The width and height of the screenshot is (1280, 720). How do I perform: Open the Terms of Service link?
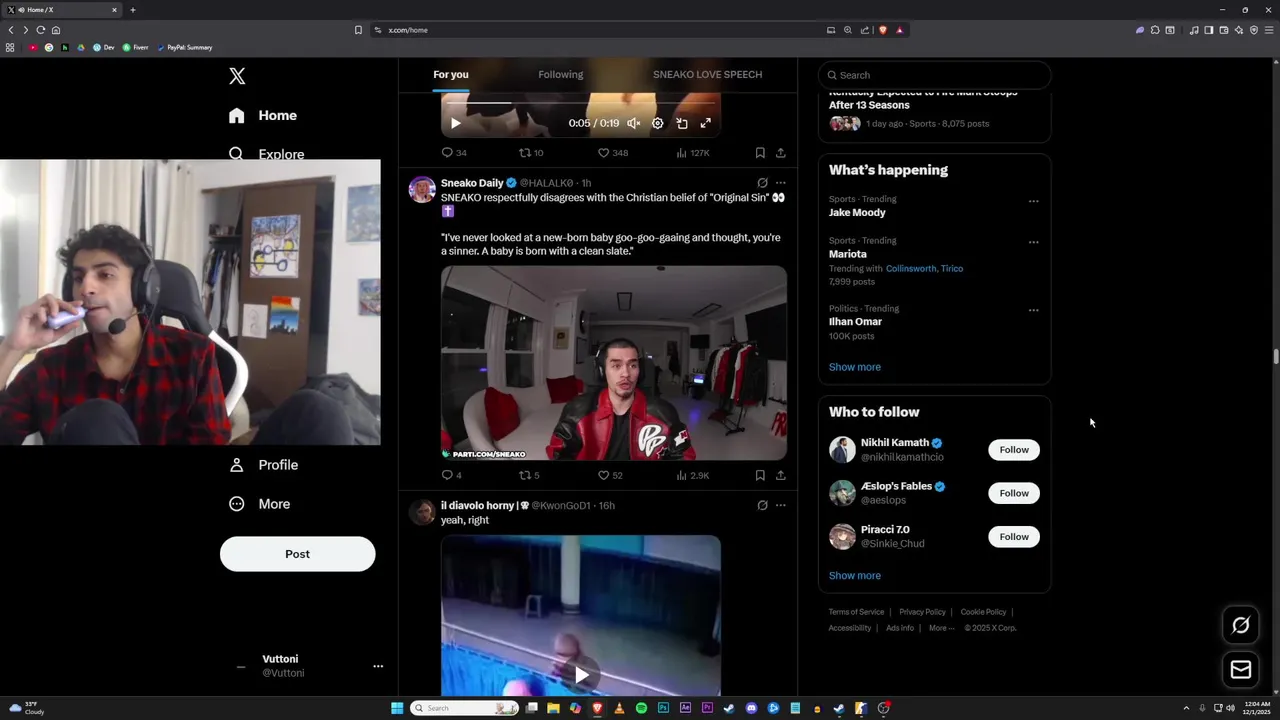856,612
